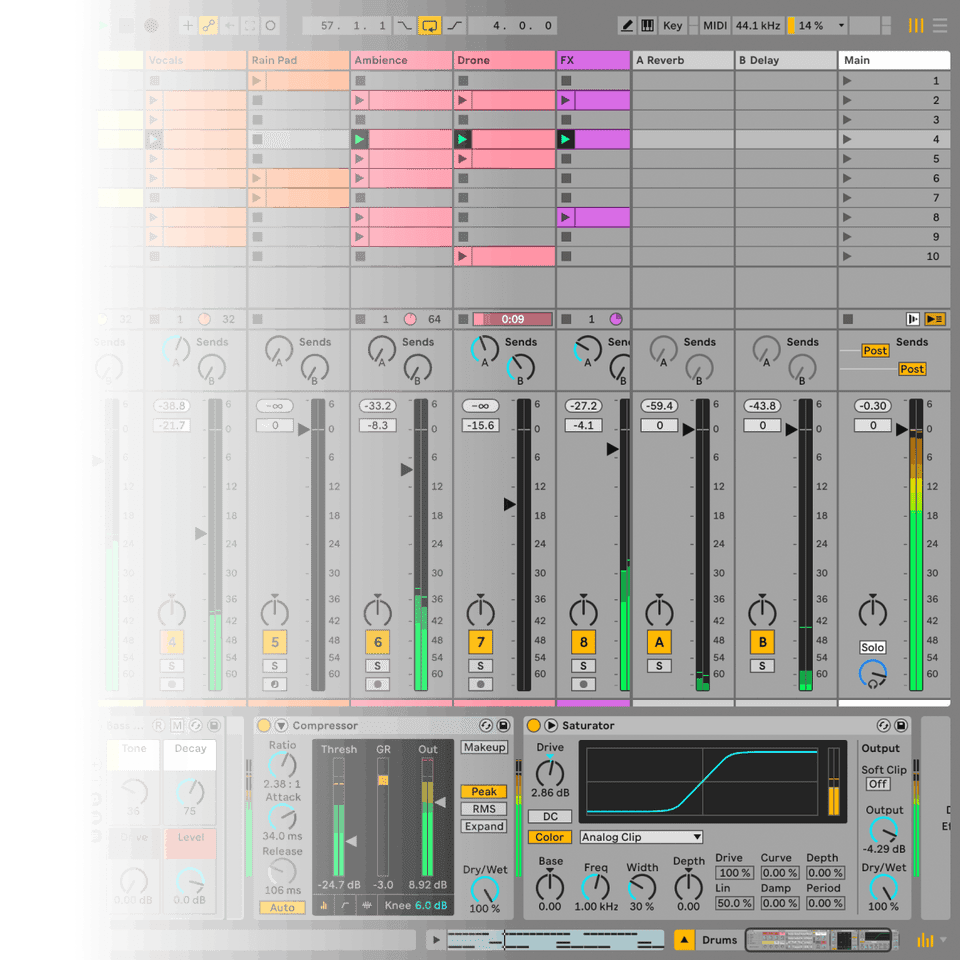Enable Peak mode in the Compressor
Image resolution: width=960 pixels, height=960 pixels.
coord(483,791)
